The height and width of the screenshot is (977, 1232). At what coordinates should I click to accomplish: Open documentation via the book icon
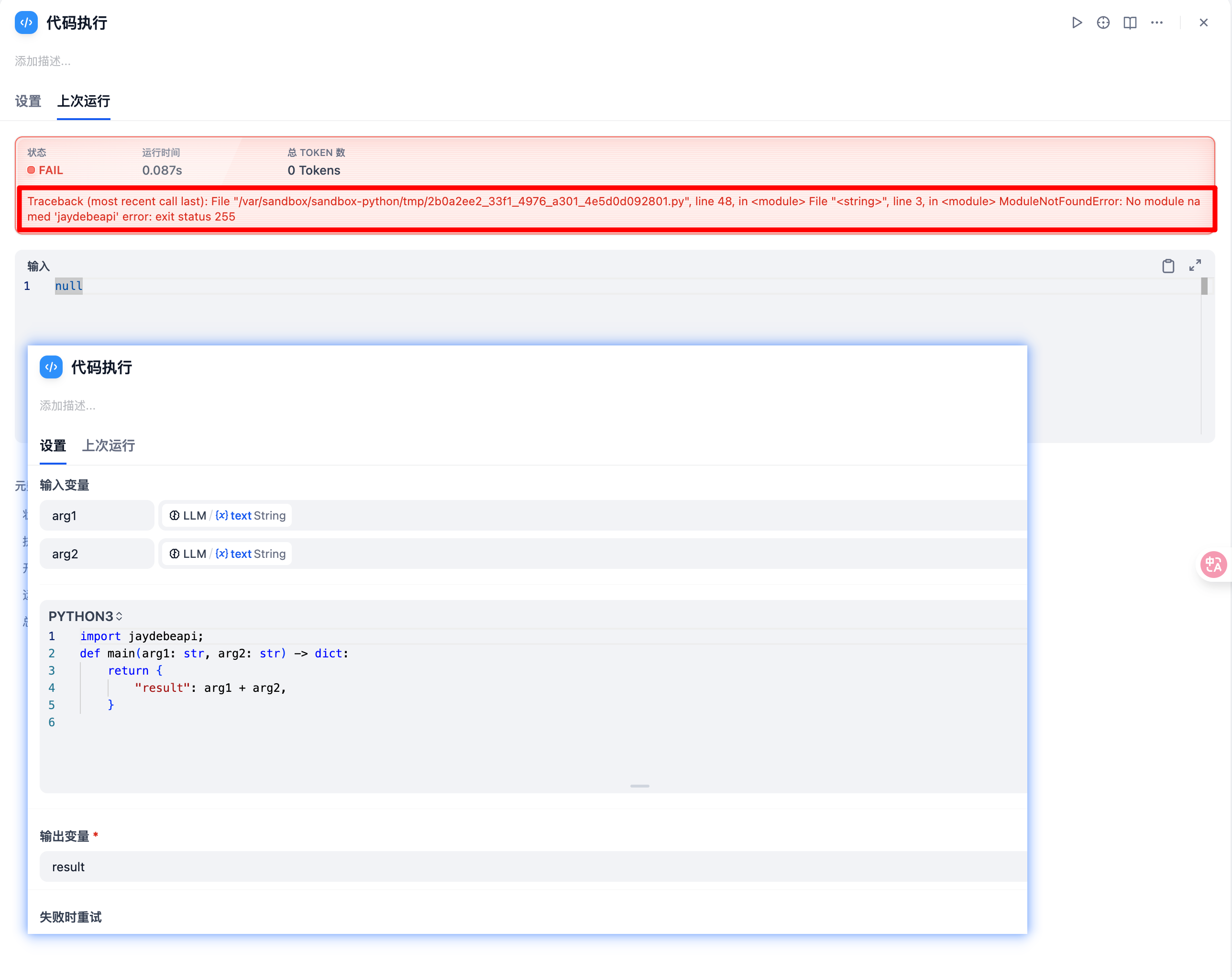[x=1130, y=23]
